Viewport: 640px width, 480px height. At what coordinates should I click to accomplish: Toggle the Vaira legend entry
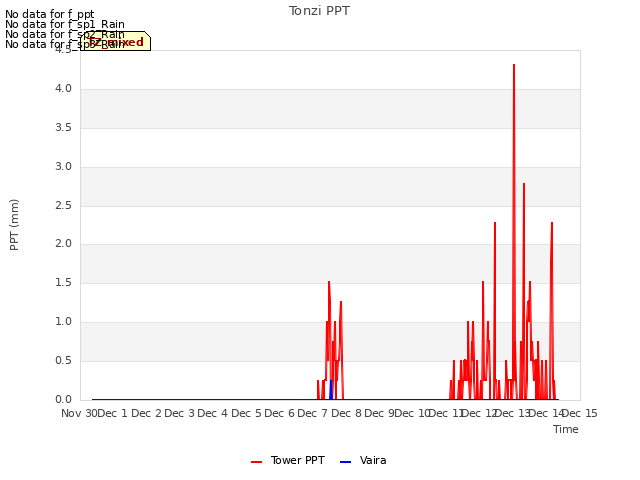click(x=363, y=460)
